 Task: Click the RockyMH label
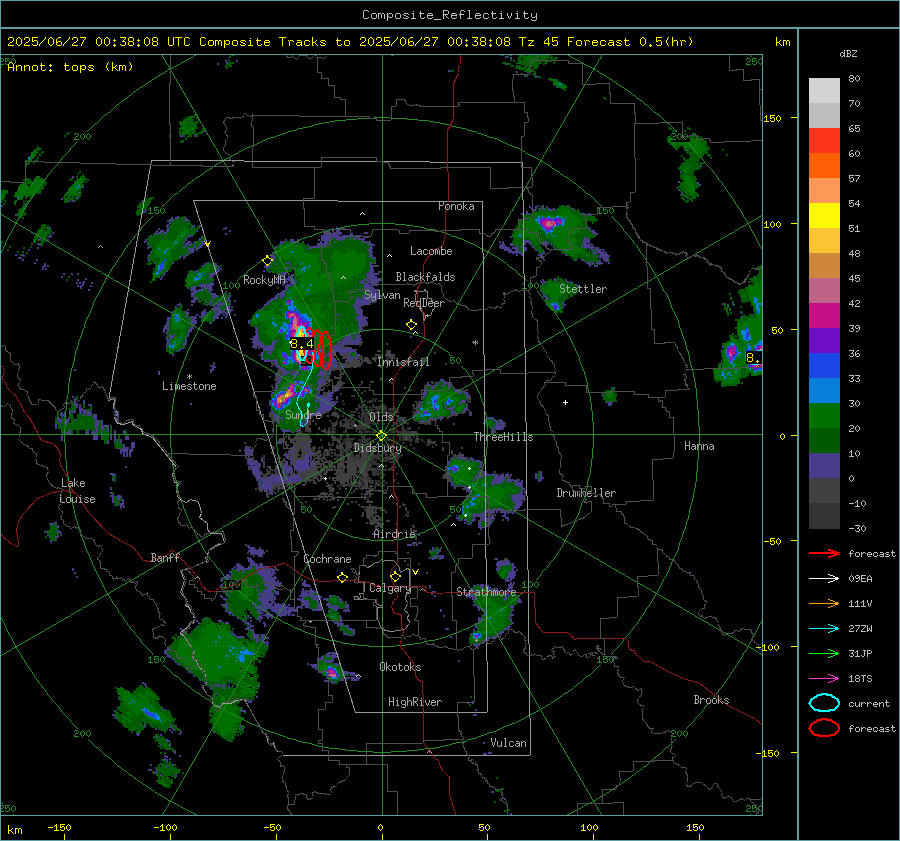[264, 280]
